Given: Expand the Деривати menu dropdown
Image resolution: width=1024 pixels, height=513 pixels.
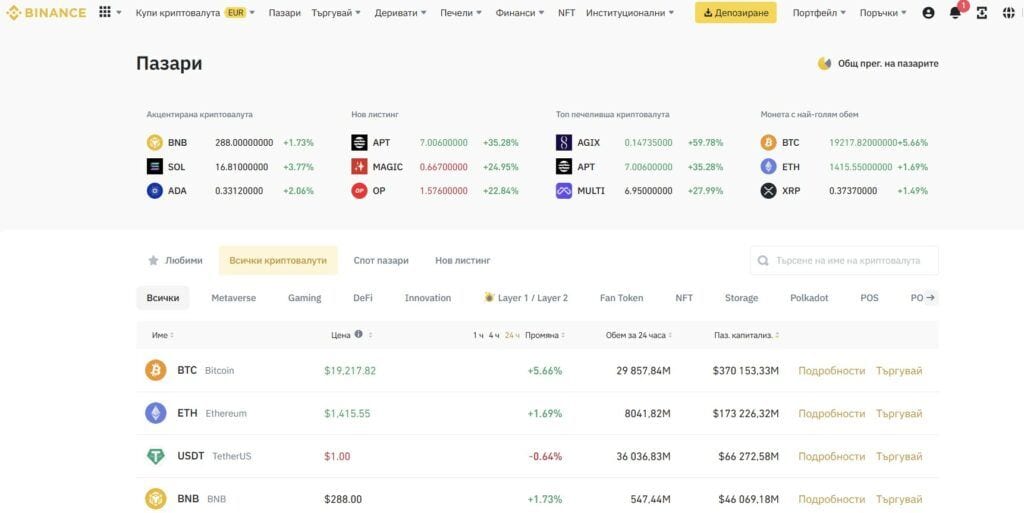Looking at the screenshot, I should point(400,12).
